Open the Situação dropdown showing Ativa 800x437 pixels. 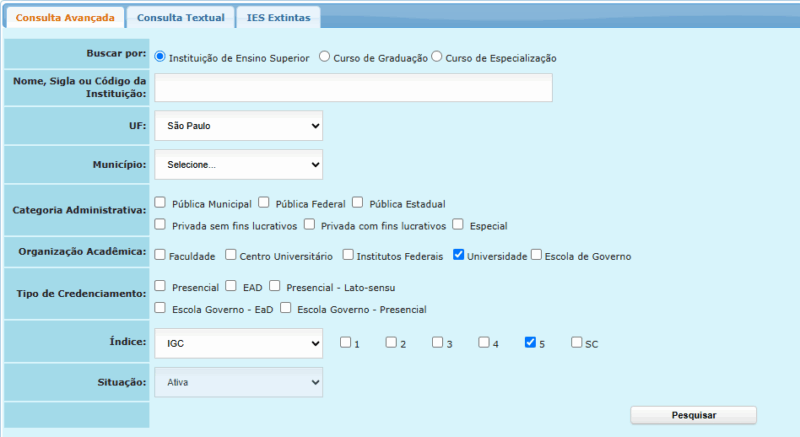coord(239,382)
